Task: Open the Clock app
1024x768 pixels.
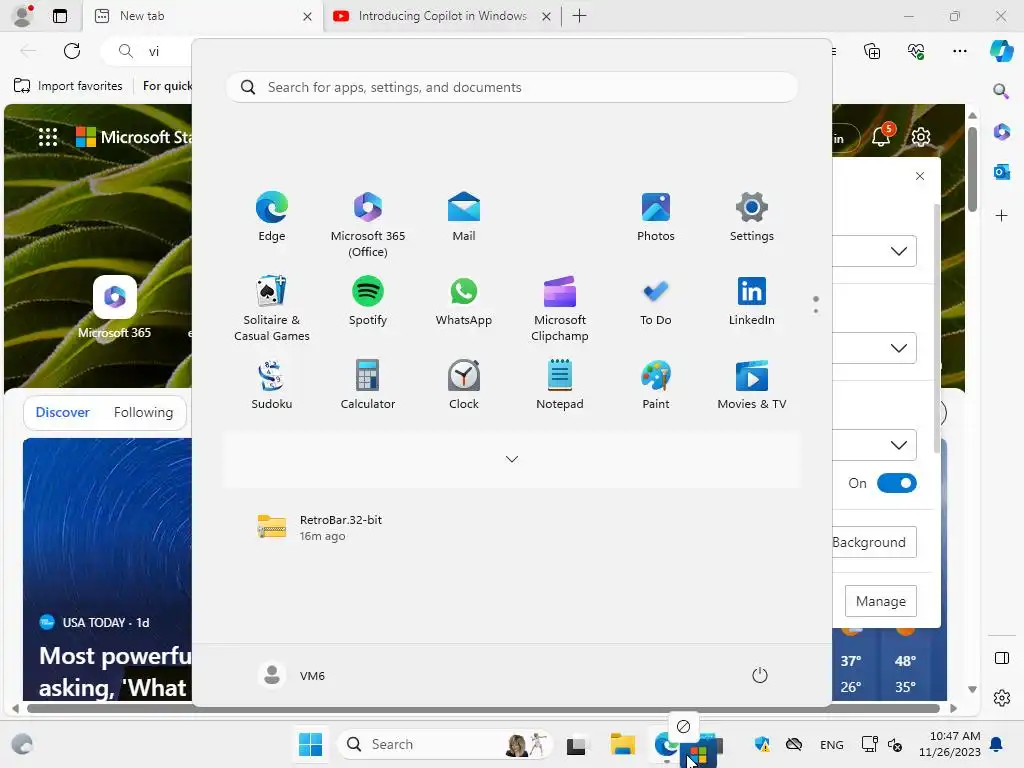Action: [464, 385]
